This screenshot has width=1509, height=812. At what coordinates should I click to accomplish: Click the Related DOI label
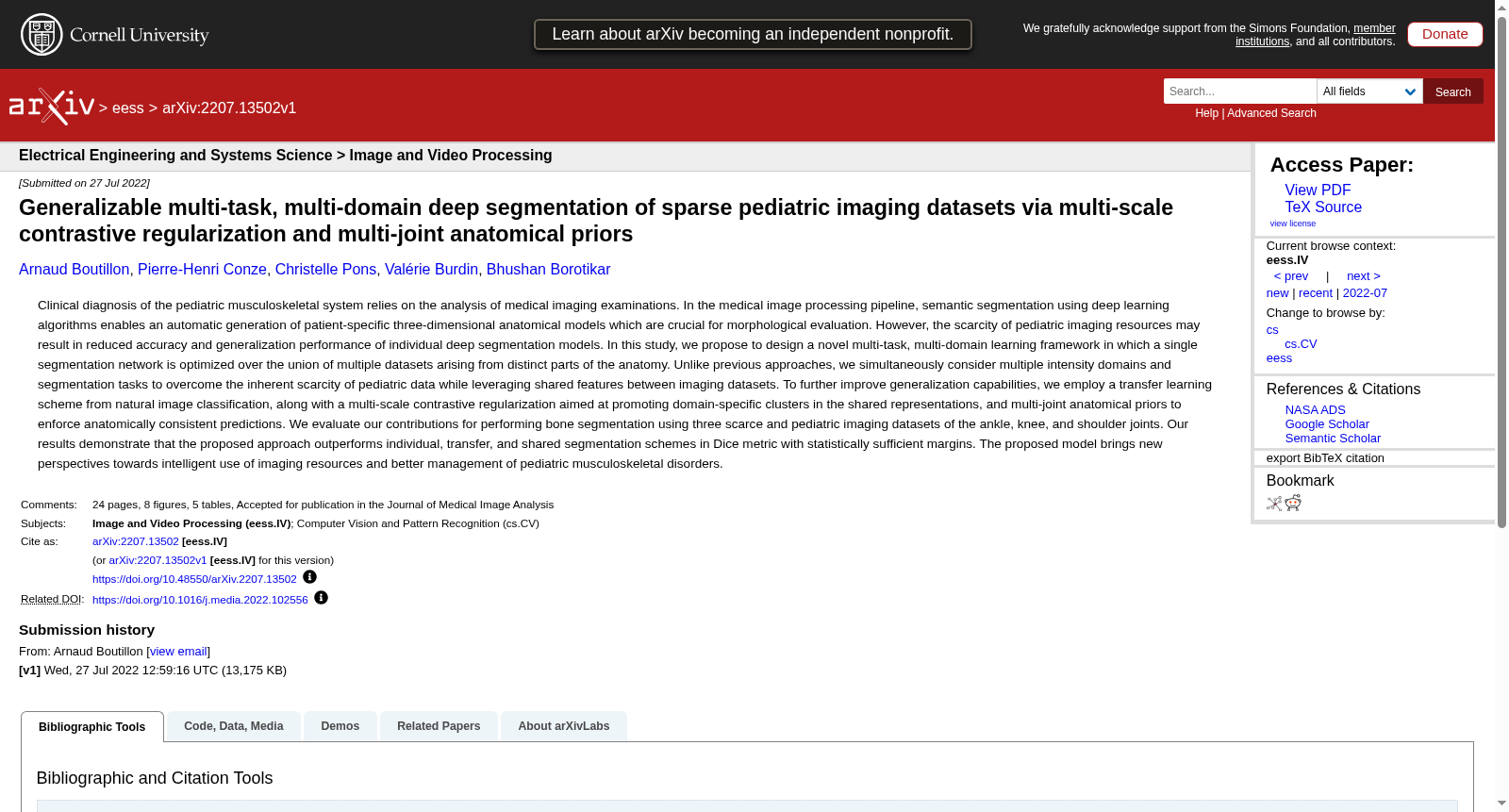[x=52, y=600]
